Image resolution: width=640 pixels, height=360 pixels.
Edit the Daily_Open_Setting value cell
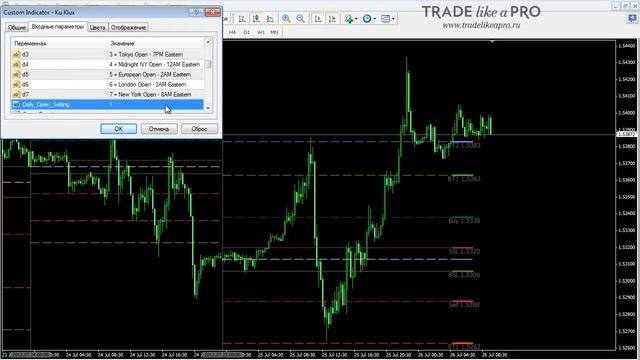pyautogui.click(x=155, y=104)
